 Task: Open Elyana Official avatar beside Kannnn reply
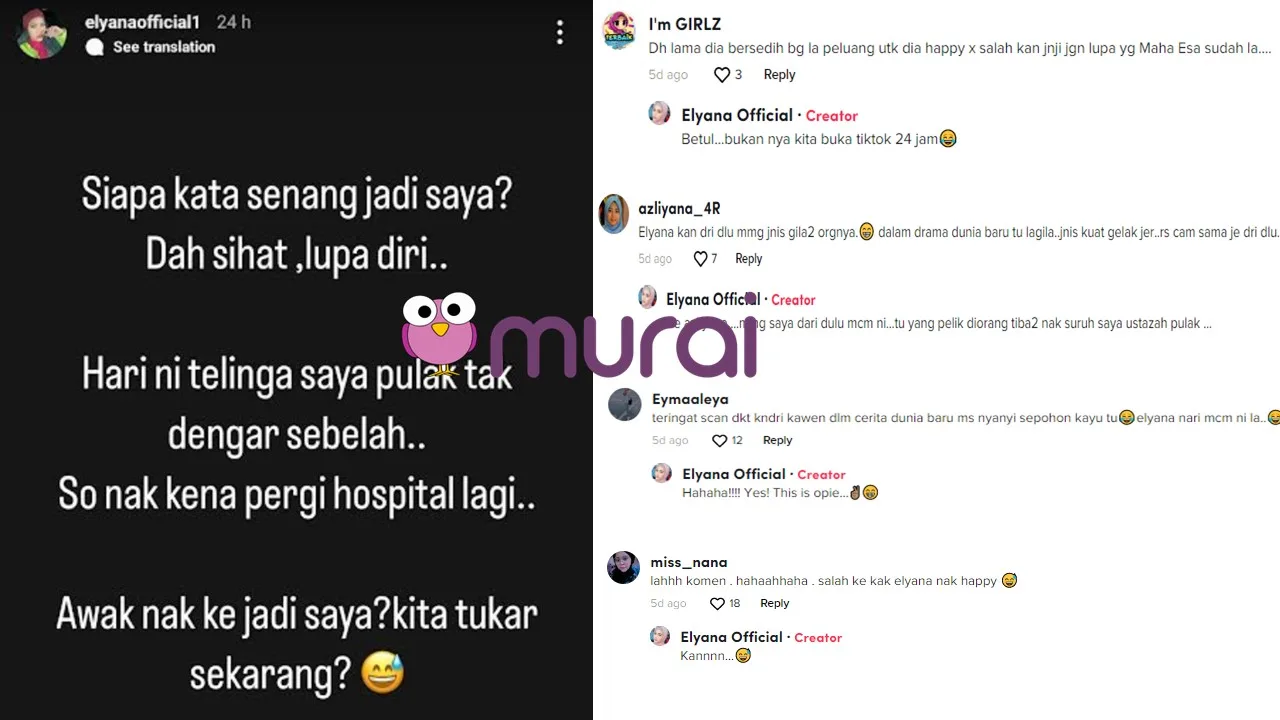point(660,636)
